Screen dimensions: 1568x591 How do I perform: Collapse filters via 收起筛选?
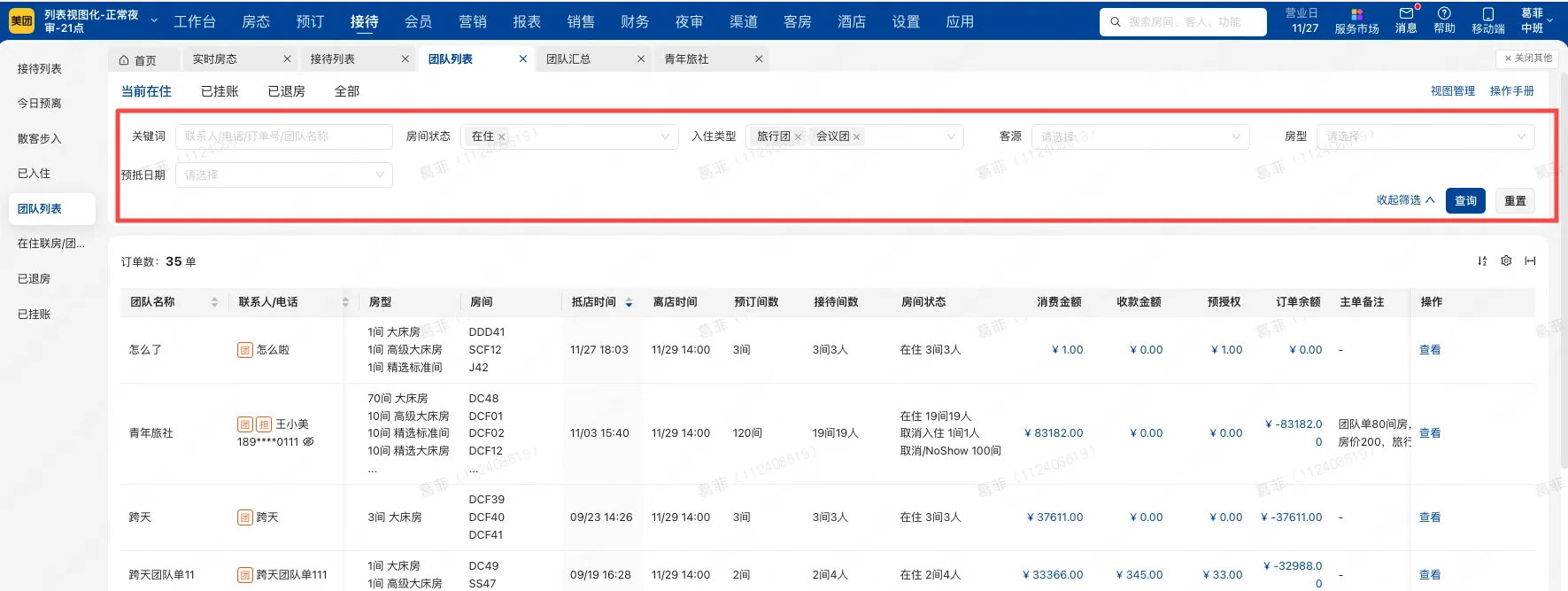click(x=1405, y=200)
